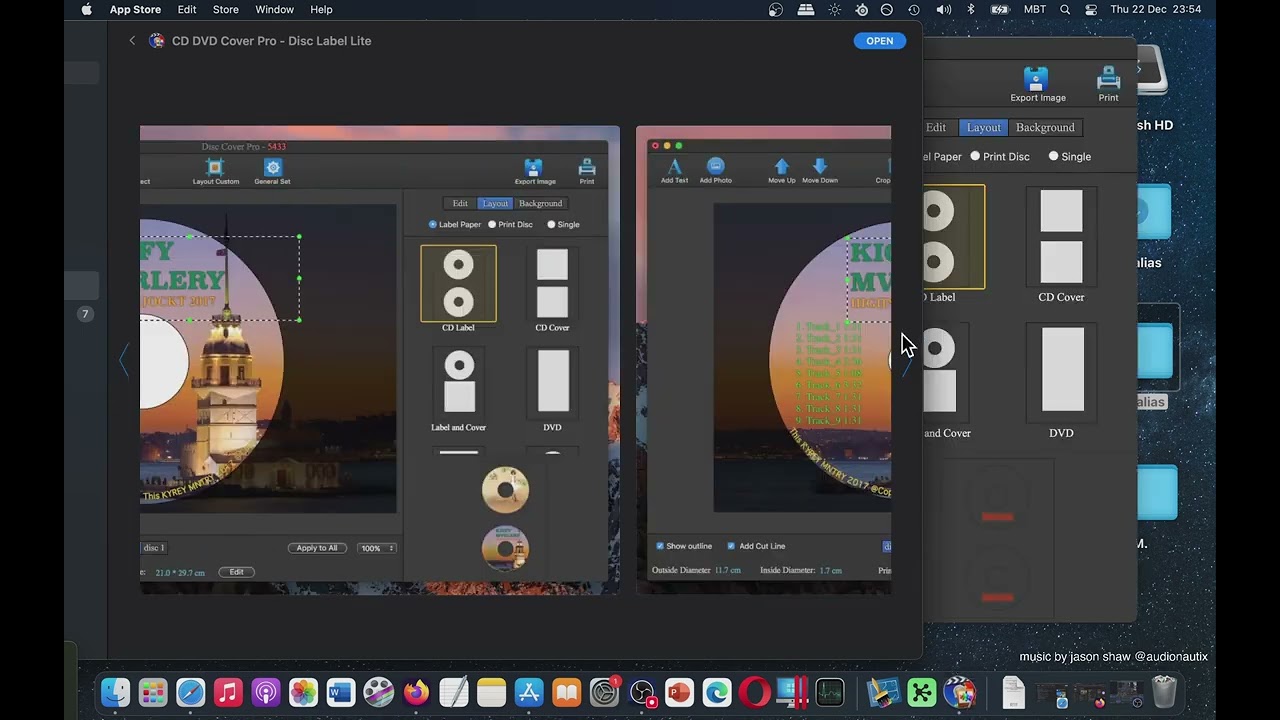Click the Bluetooth icon in the menu bar
This screenshot has width=1280, height=720.
tap(971, 10)
